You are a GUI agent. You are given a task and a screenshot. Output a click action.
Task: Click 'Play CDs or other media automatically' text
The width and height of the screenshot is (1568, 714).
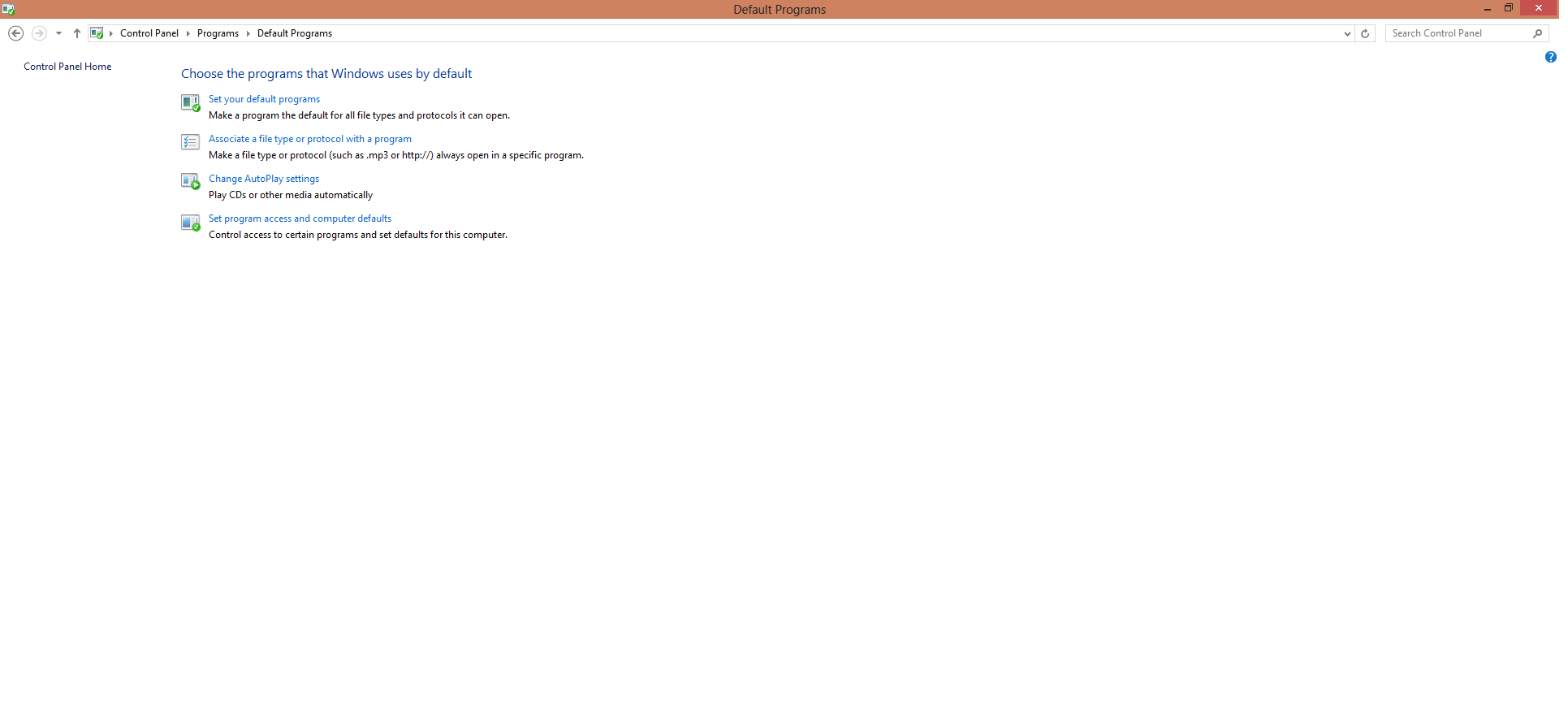pos(291,195)
